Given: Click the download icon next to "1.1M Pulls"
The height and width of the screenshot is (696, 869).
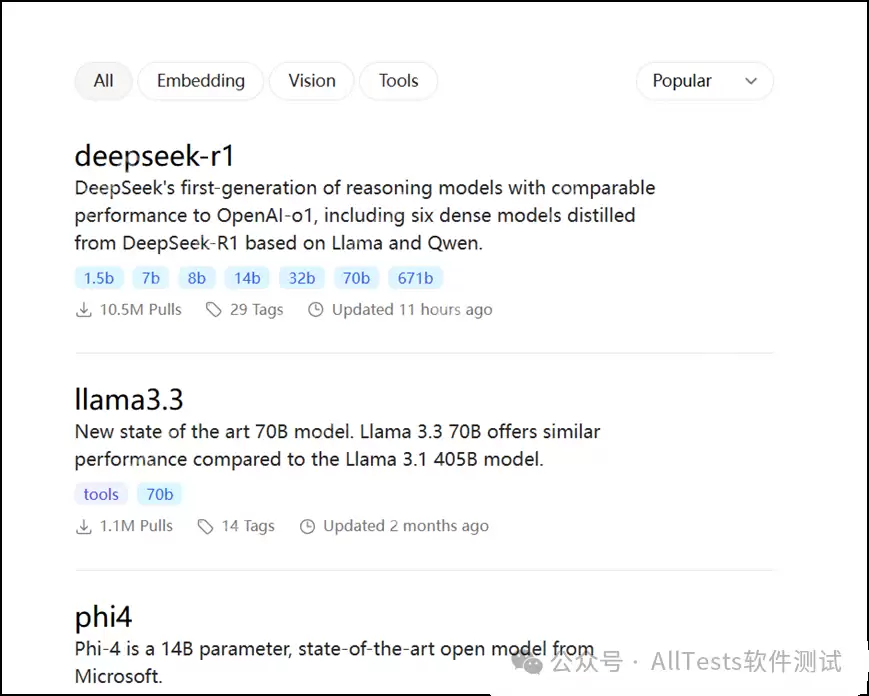Looking at the screenshot, I should (x=84, y=526).
